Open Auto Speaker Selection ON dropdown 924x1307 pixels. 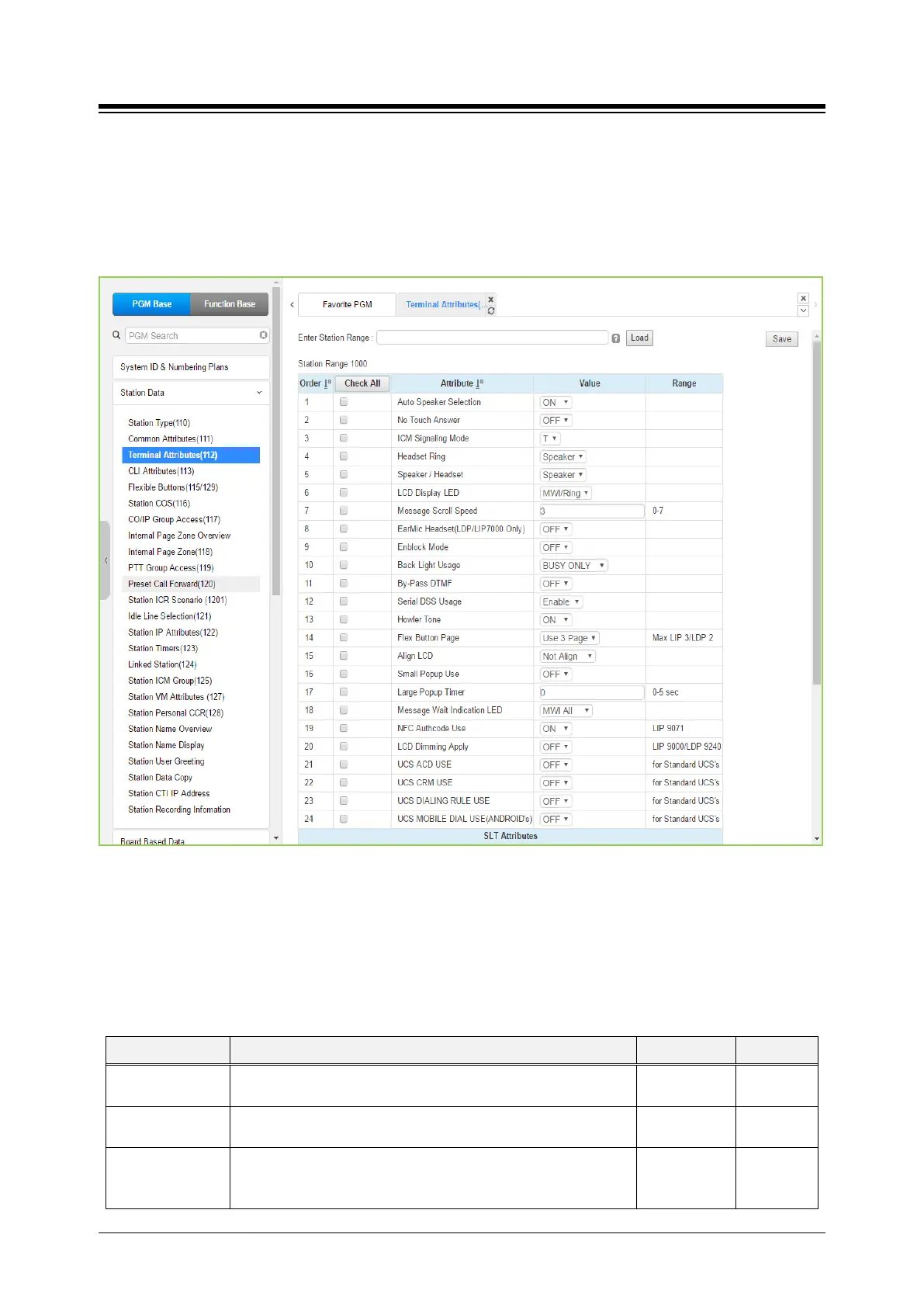point(555,403)
